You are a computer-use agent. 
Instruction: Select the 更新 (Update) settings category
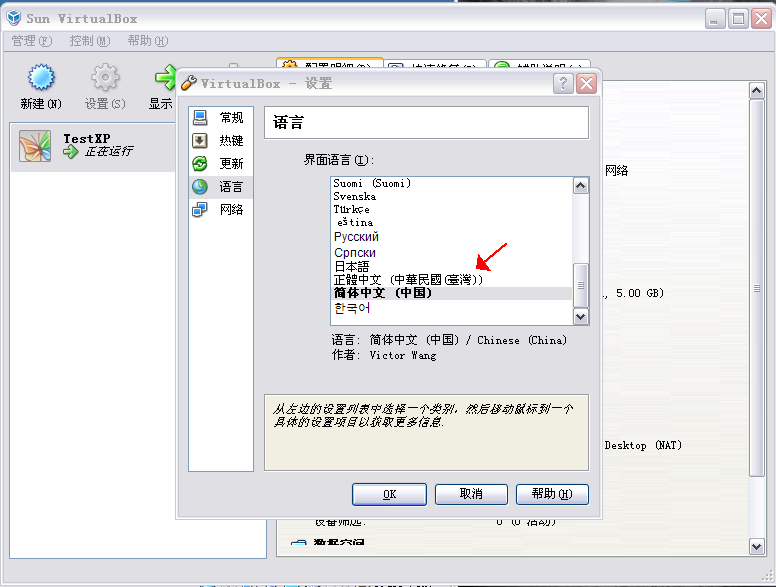[221, 163]
